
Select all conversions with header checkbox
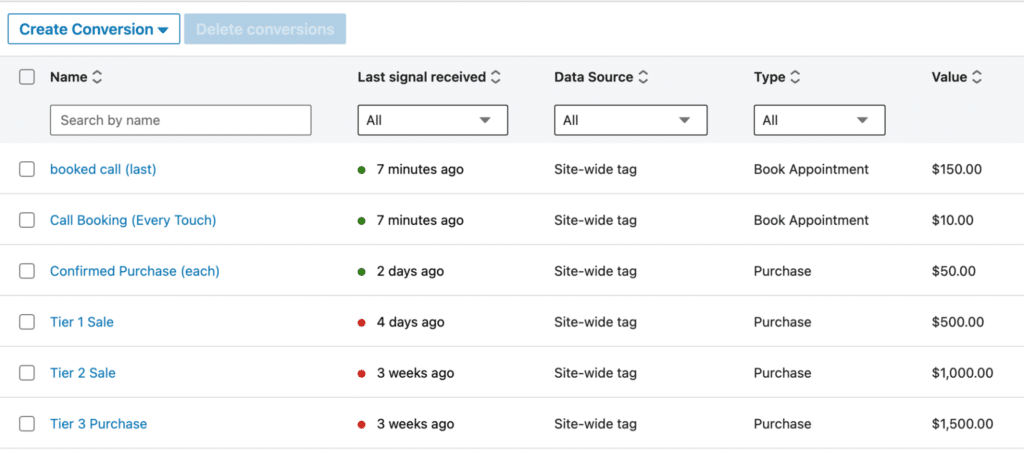click(27, 77)
